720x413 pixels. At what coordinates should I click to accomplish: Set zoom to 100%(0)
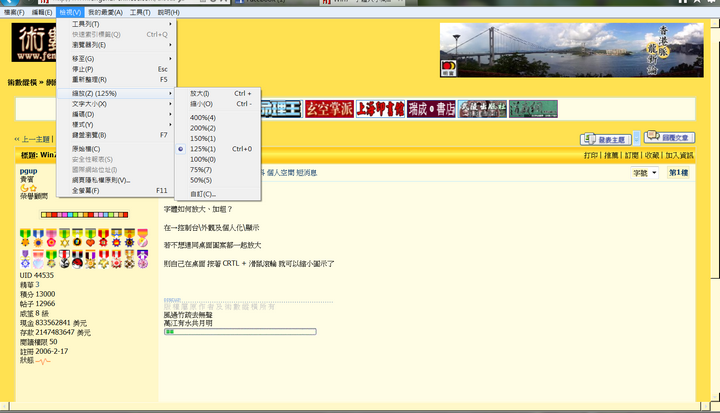pyautogui.click(x=218, y=159)
